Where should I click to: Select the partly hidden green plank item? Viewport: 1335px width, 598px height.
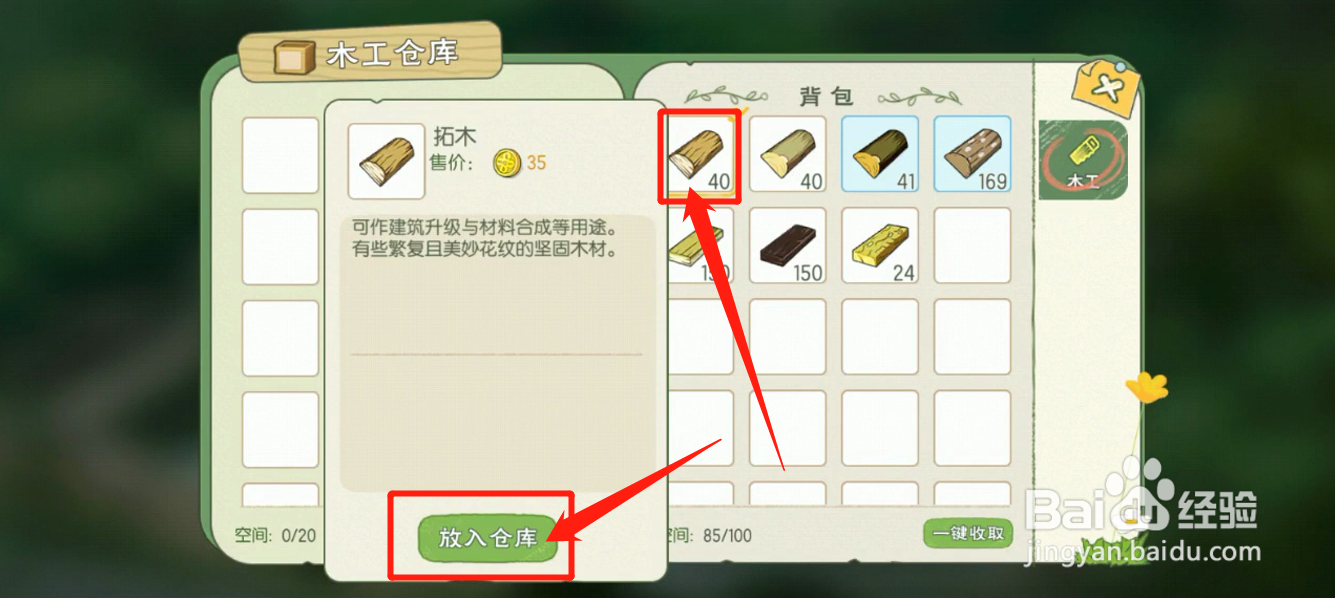point(700,246)
